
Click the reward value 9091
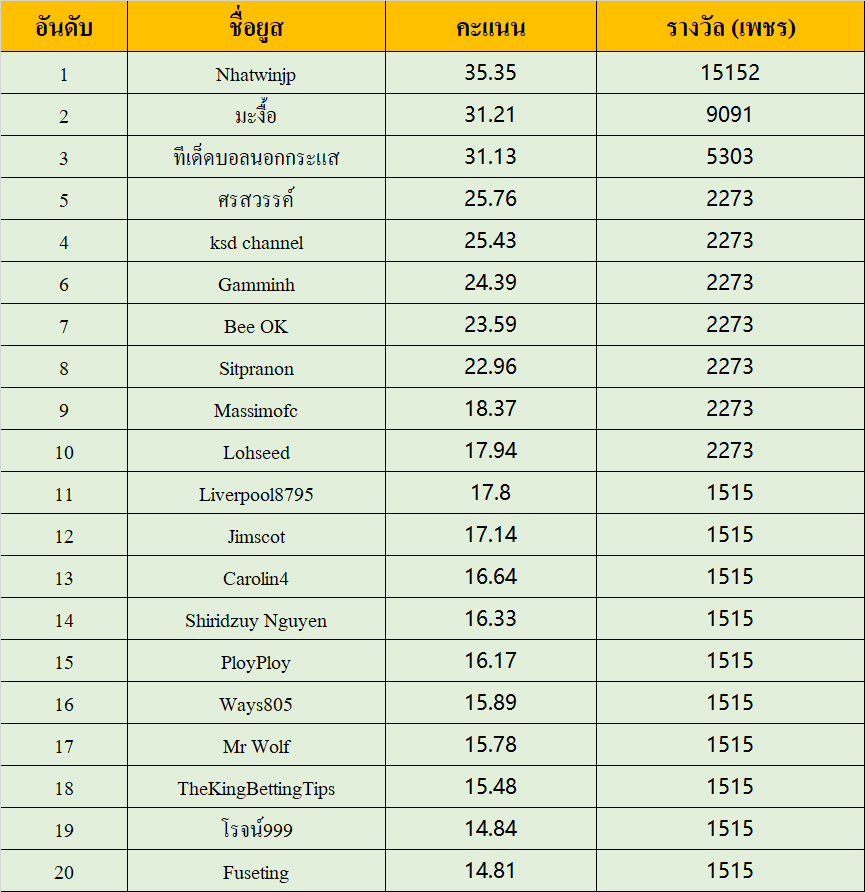click(x=730, y=115)
